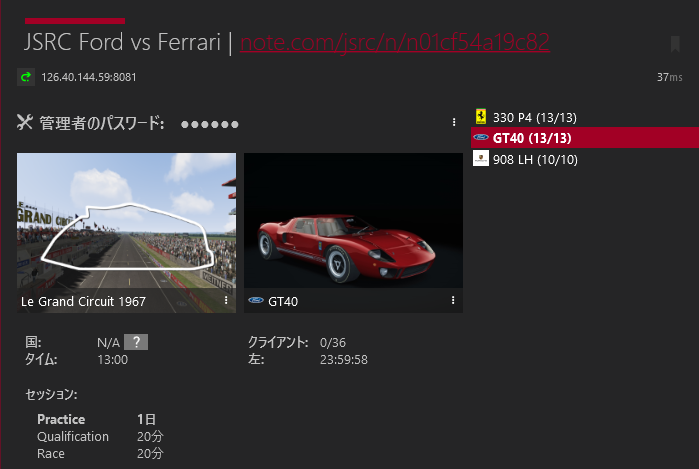The width and height of the screenshot is (699, 469).
Task: Open the Le Grand Circuit 1967 track preview
Action: pos(127,233)
